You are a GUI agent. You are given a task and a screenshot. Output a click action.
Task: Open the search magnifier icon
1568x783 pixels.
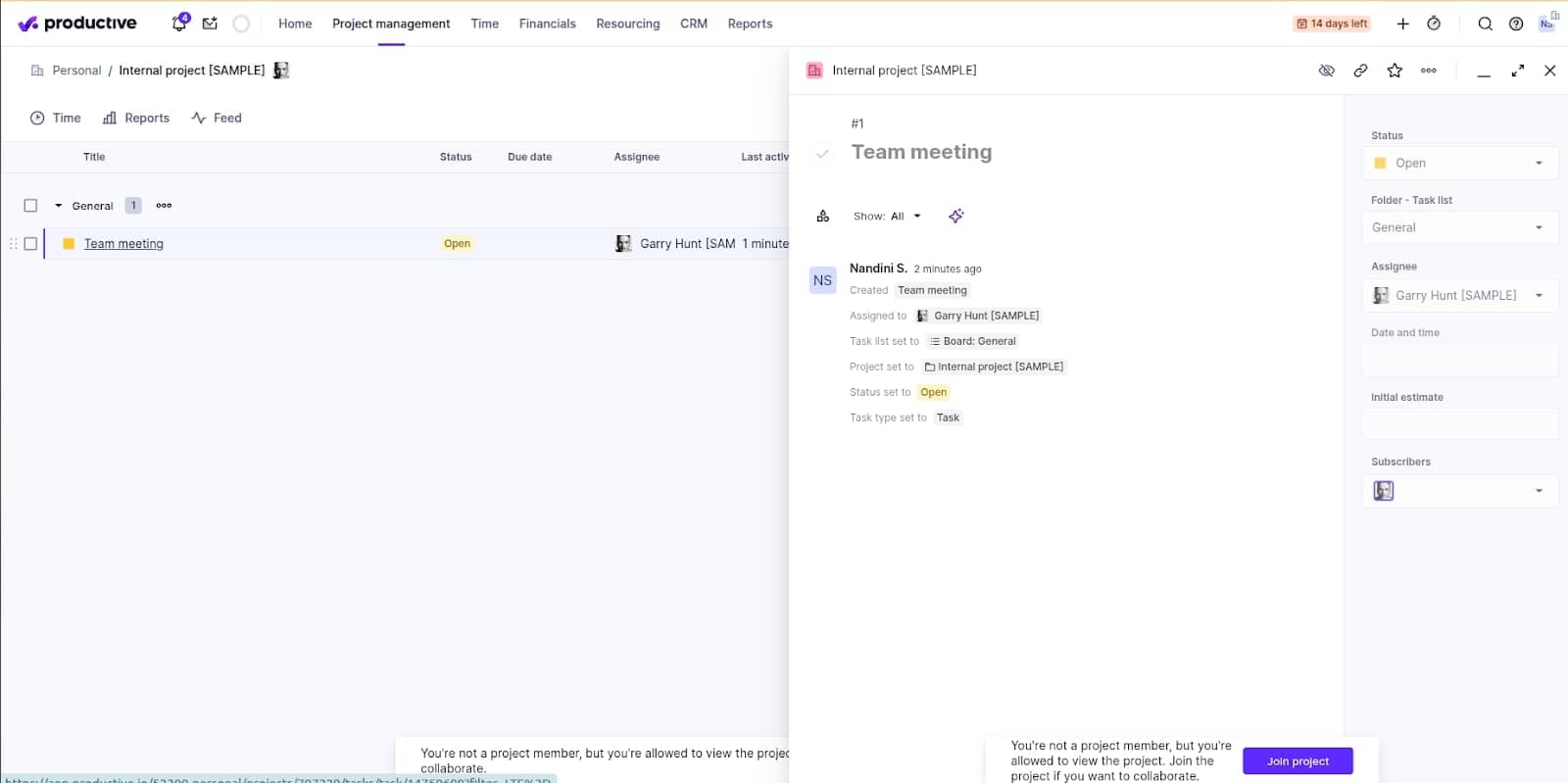(x=1485, y=24)
